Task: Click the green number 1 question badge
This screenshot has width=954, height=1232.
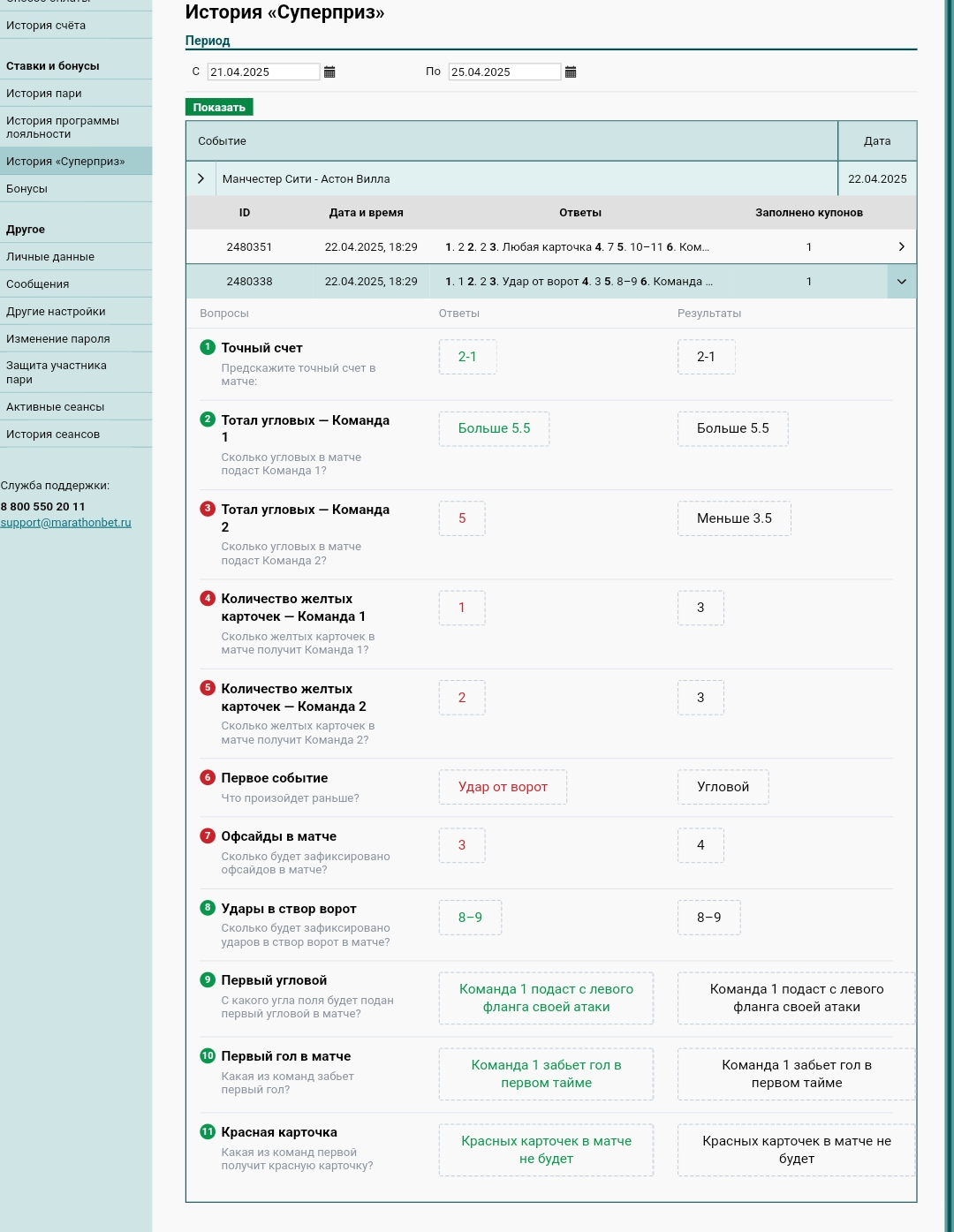Action: click(x=208, y=347)
